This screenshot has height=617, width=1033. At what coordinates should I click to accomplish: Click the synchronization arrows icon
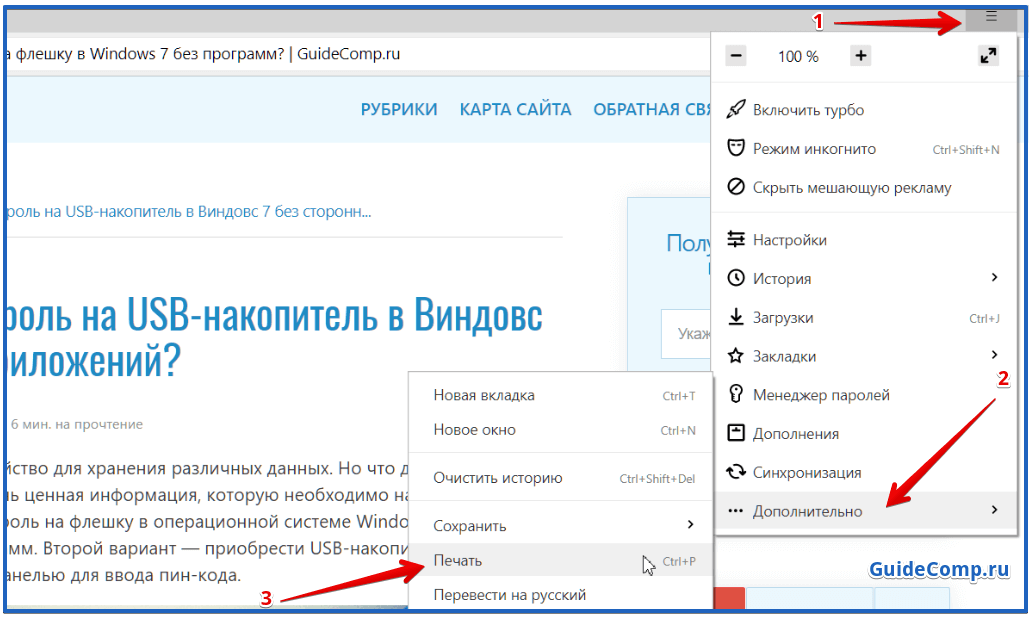pos(736,471)
